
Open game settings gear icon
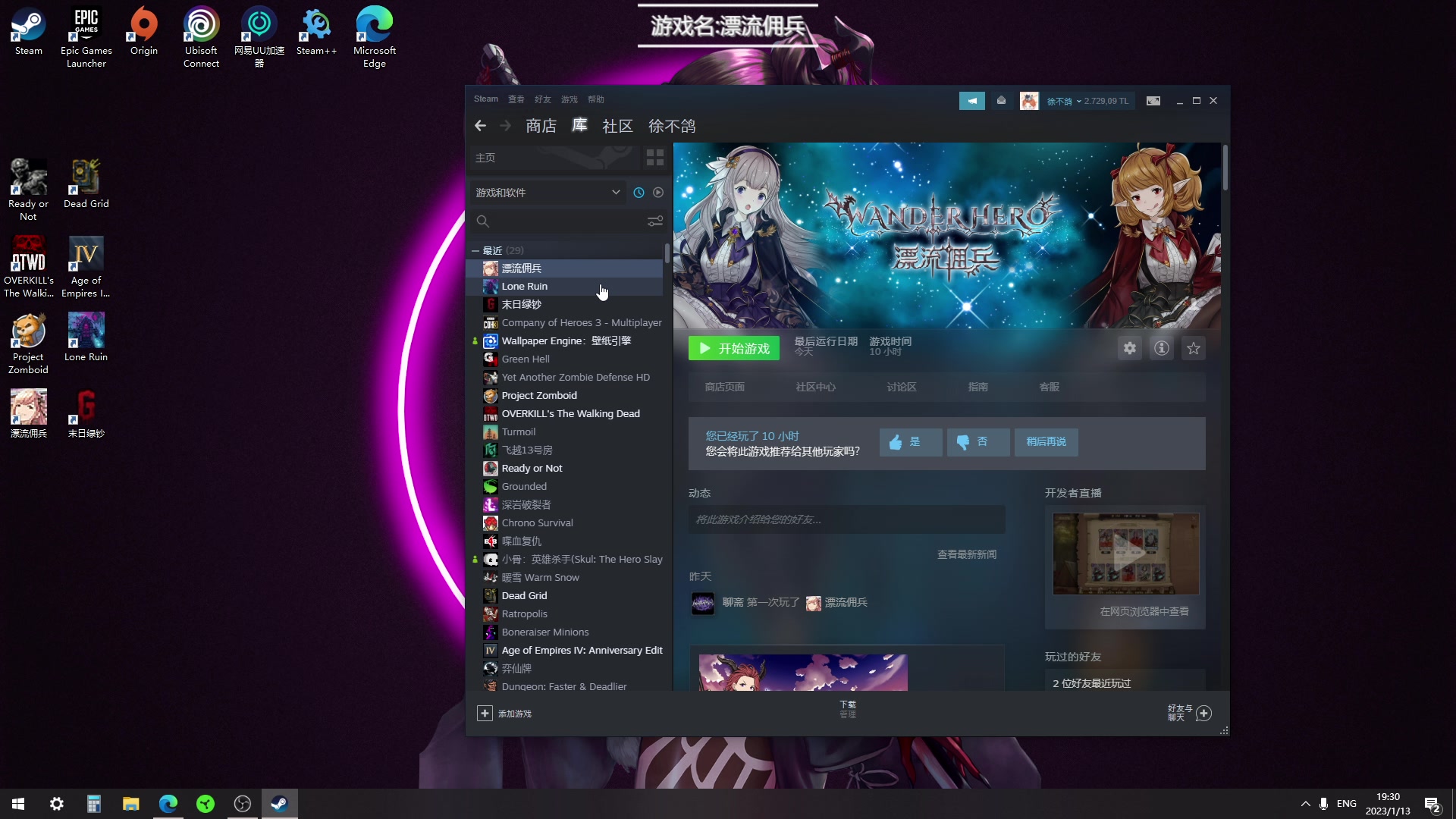click(1130, 348)
